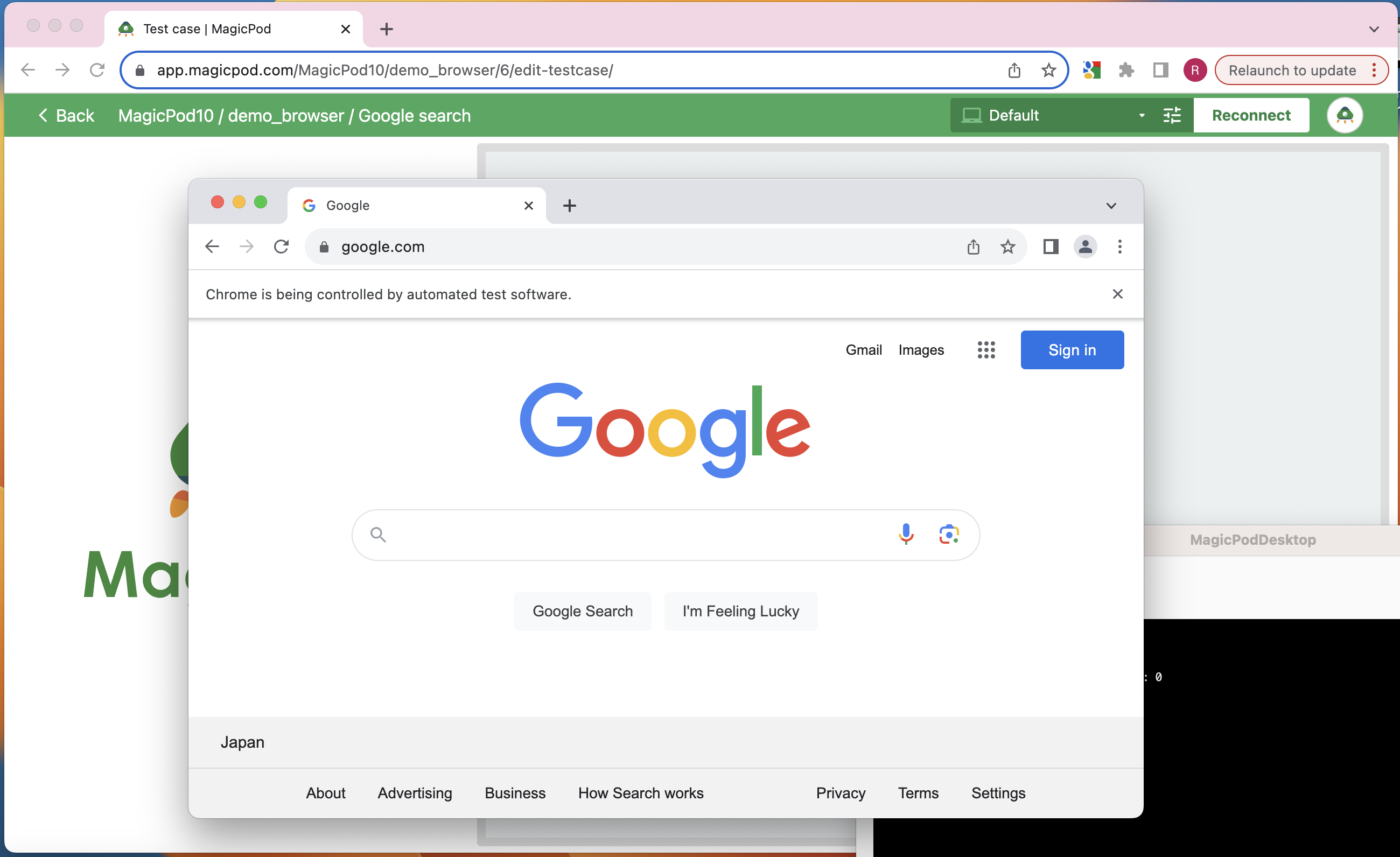Go back in the Google window
Screen dimensions: 1400x857
click(x=212, y=247)
